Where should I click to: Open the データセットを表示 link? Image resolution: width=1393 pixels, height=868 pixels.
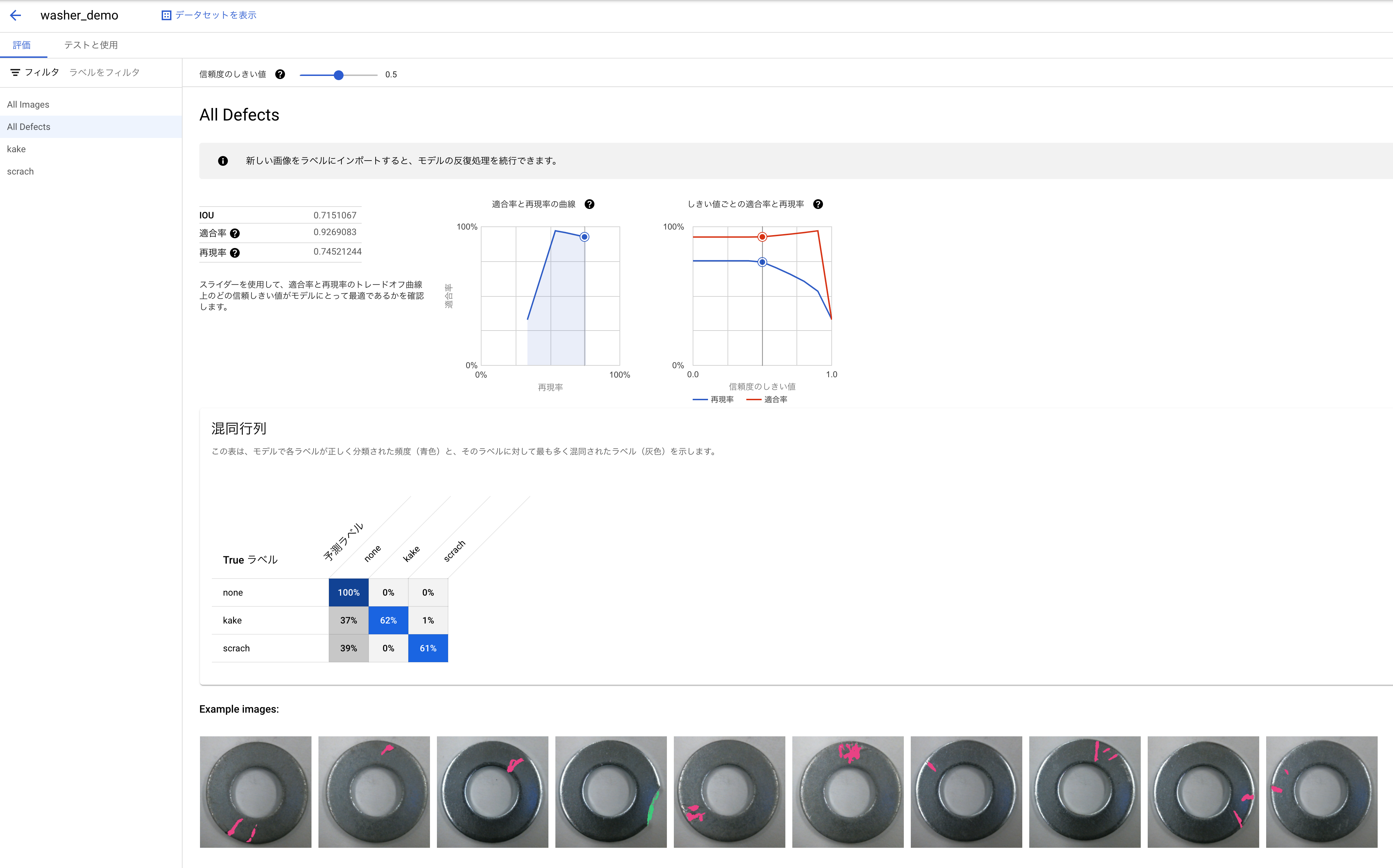(x=215, y=15)
